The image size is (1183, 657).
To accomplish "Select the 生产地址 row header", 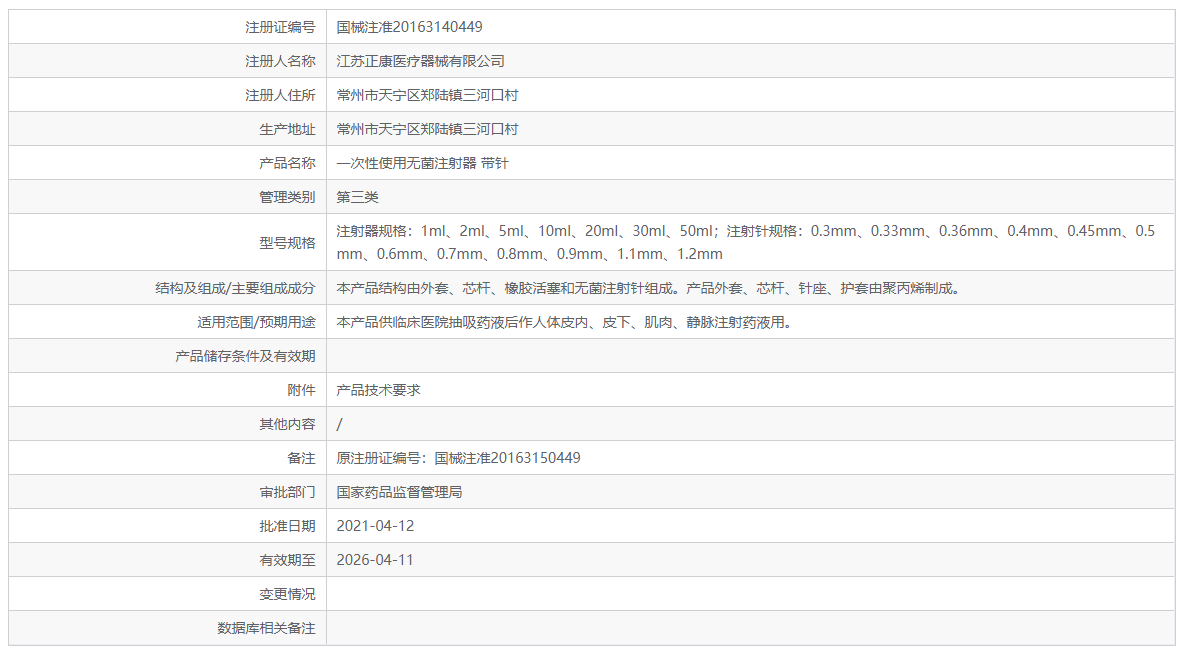I will click(x=290, y=128).
